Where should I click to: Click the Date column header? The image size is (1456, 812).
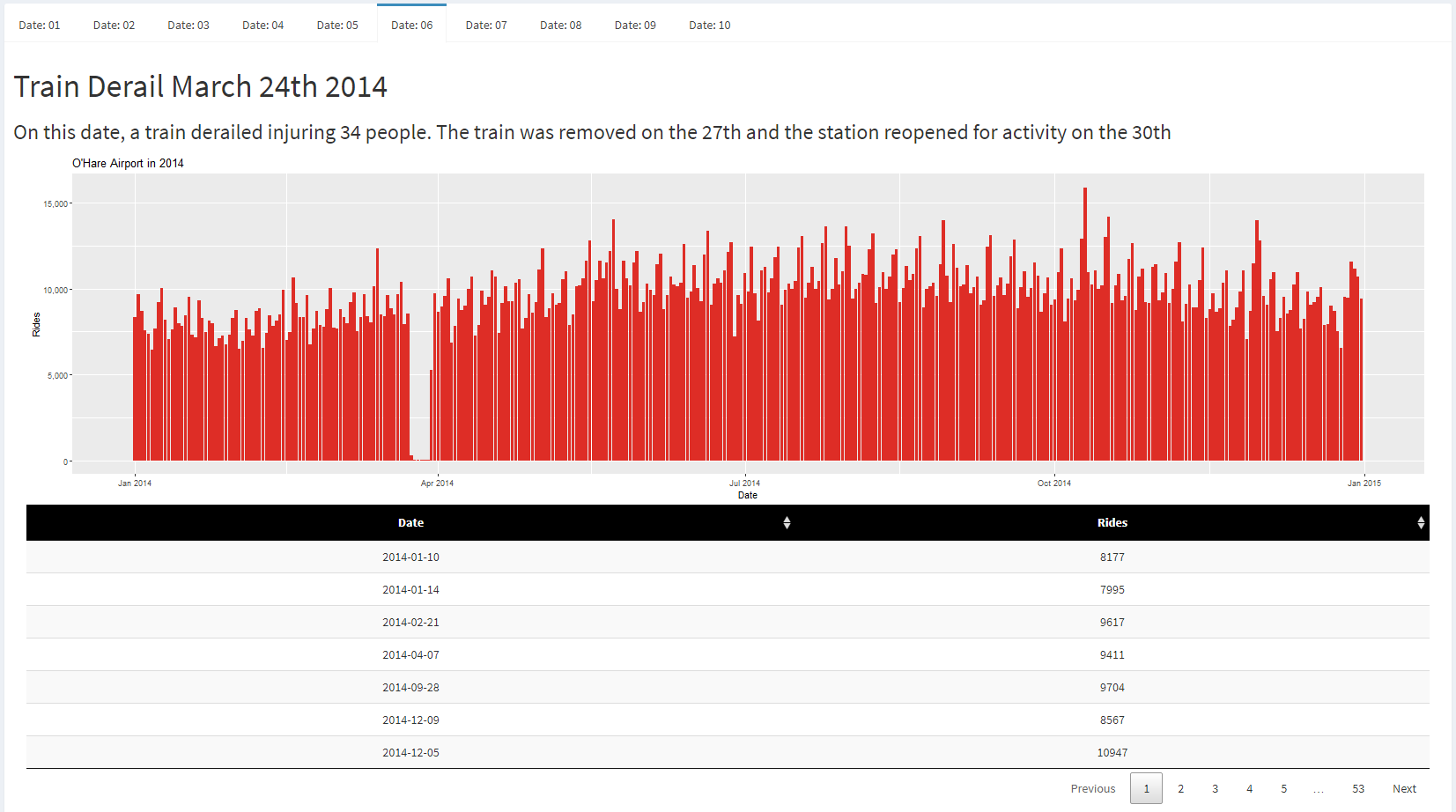pos(410,523)
